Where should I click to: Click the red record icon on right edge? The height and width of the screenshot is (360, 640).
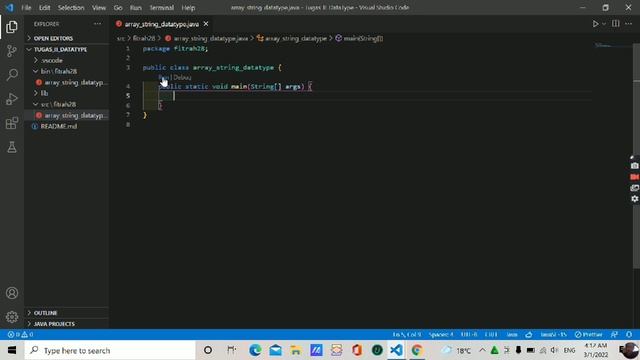pos(634,177)
